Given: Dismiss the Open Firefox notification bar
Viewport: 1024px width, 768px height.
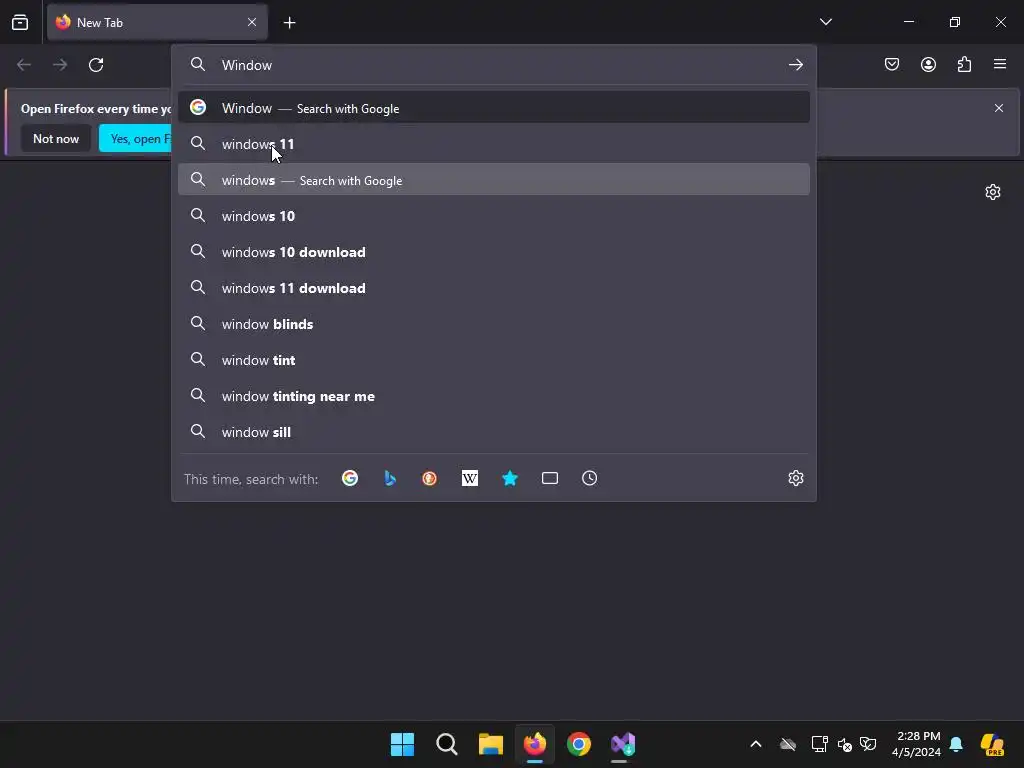Looking at the screenshot, I should pyautogui.click(x=999, y=108).
